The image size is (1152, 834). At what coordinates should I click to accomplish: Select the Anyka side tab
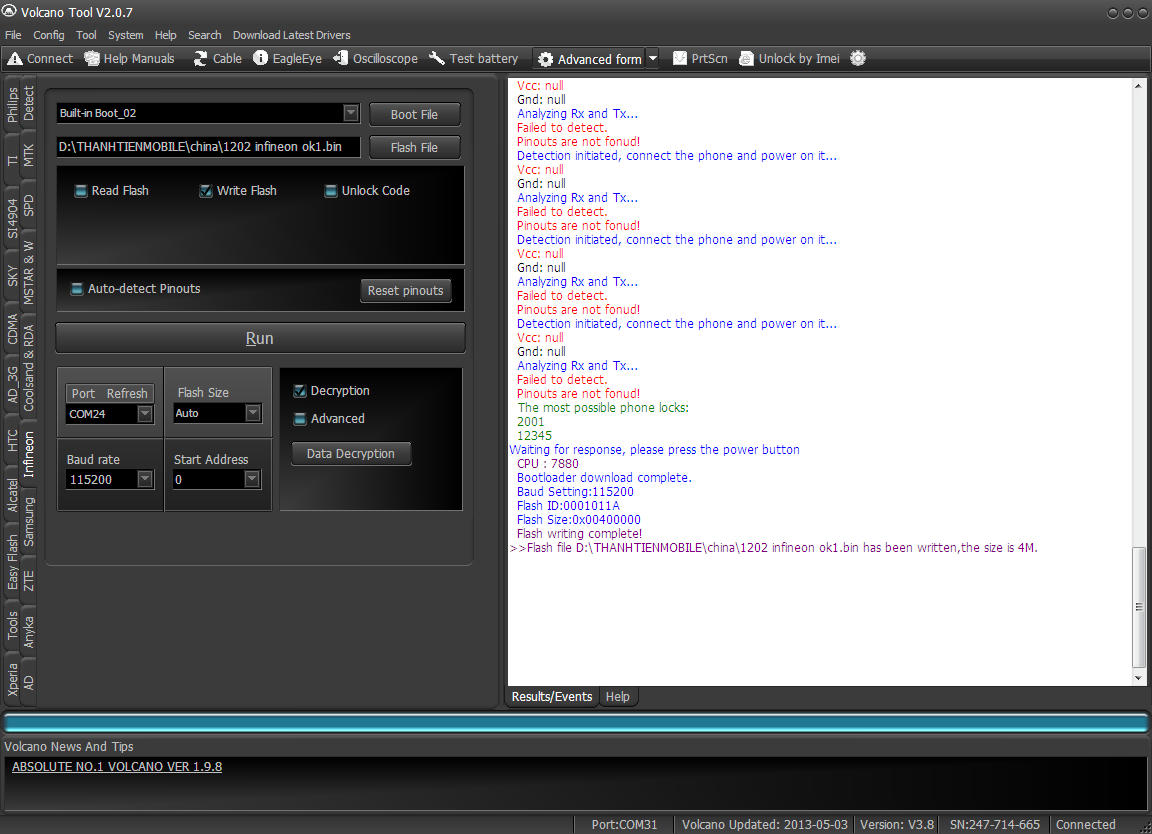[x=28, y=632]
